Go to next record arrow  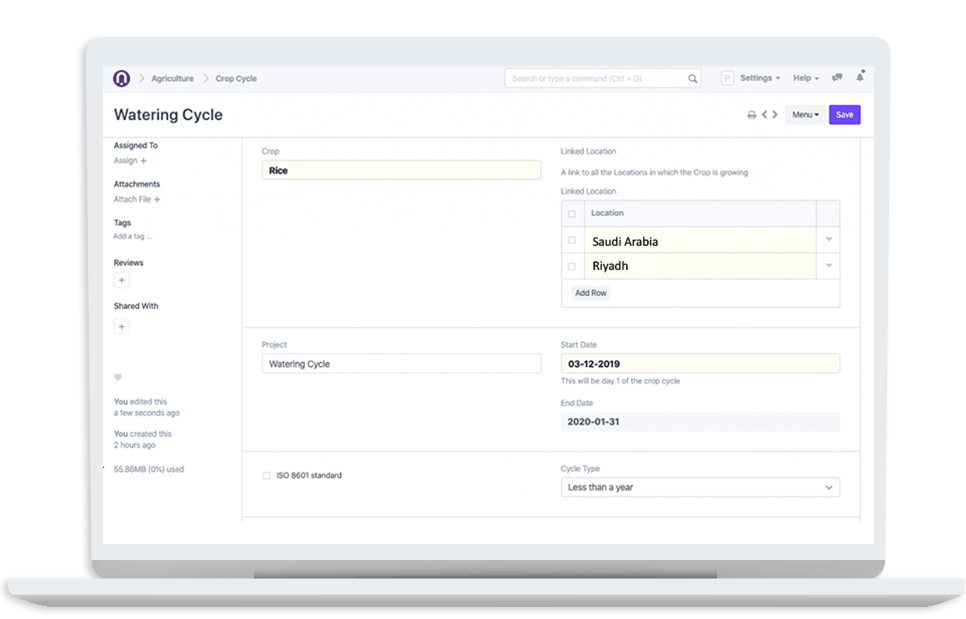click(x=775, y=115)
